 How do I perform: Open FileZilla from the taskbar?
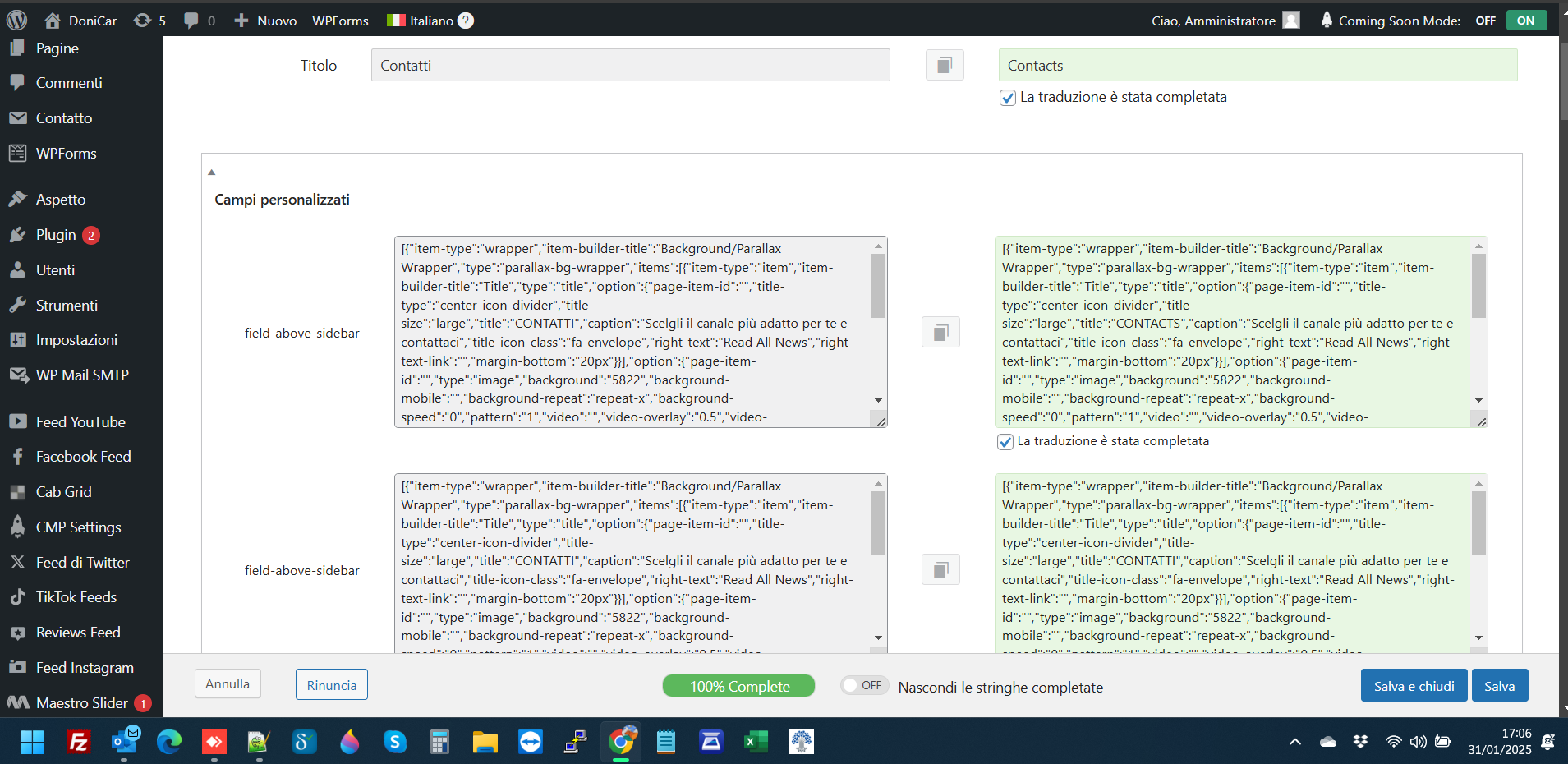79,742
